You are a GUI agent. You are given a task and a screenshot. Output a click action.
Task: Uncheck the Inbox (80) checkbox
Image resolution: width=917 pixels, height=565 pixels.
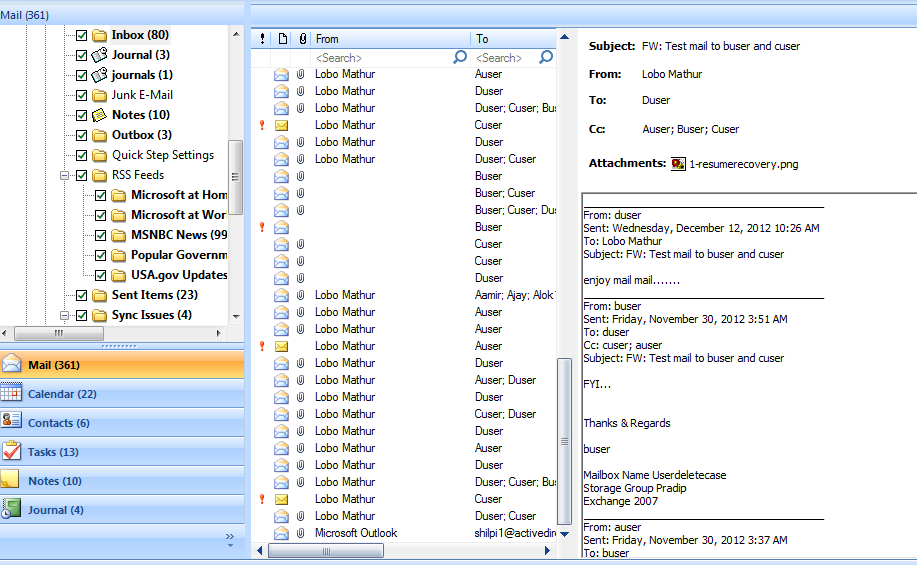click(82, 36)
